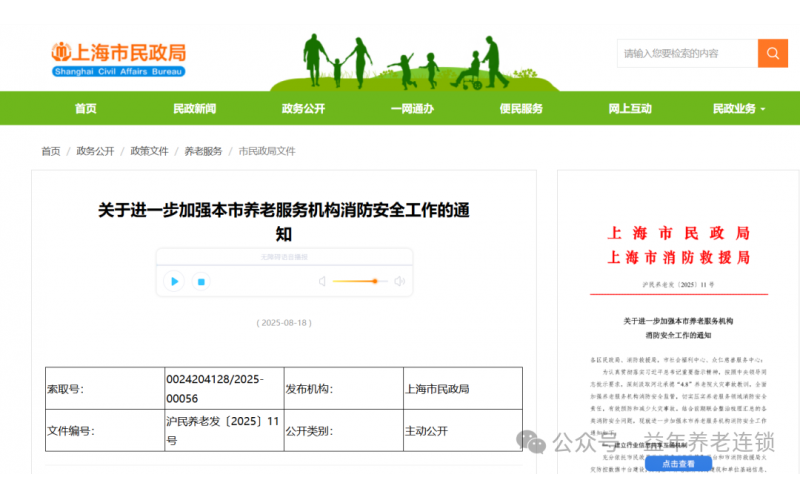This screenshot has height=500, width=800.
Task: Select the index number 0024204128/2025-00056
Action: point(215,389)
